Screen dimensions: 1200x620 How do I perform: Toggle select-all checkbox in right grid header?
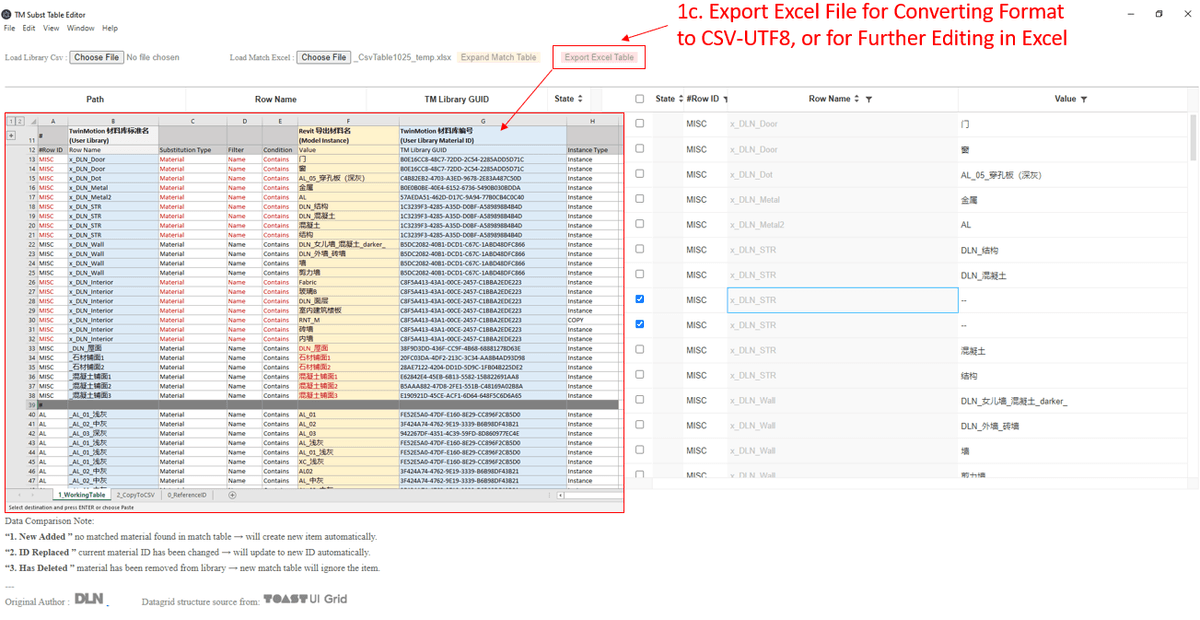640,99
